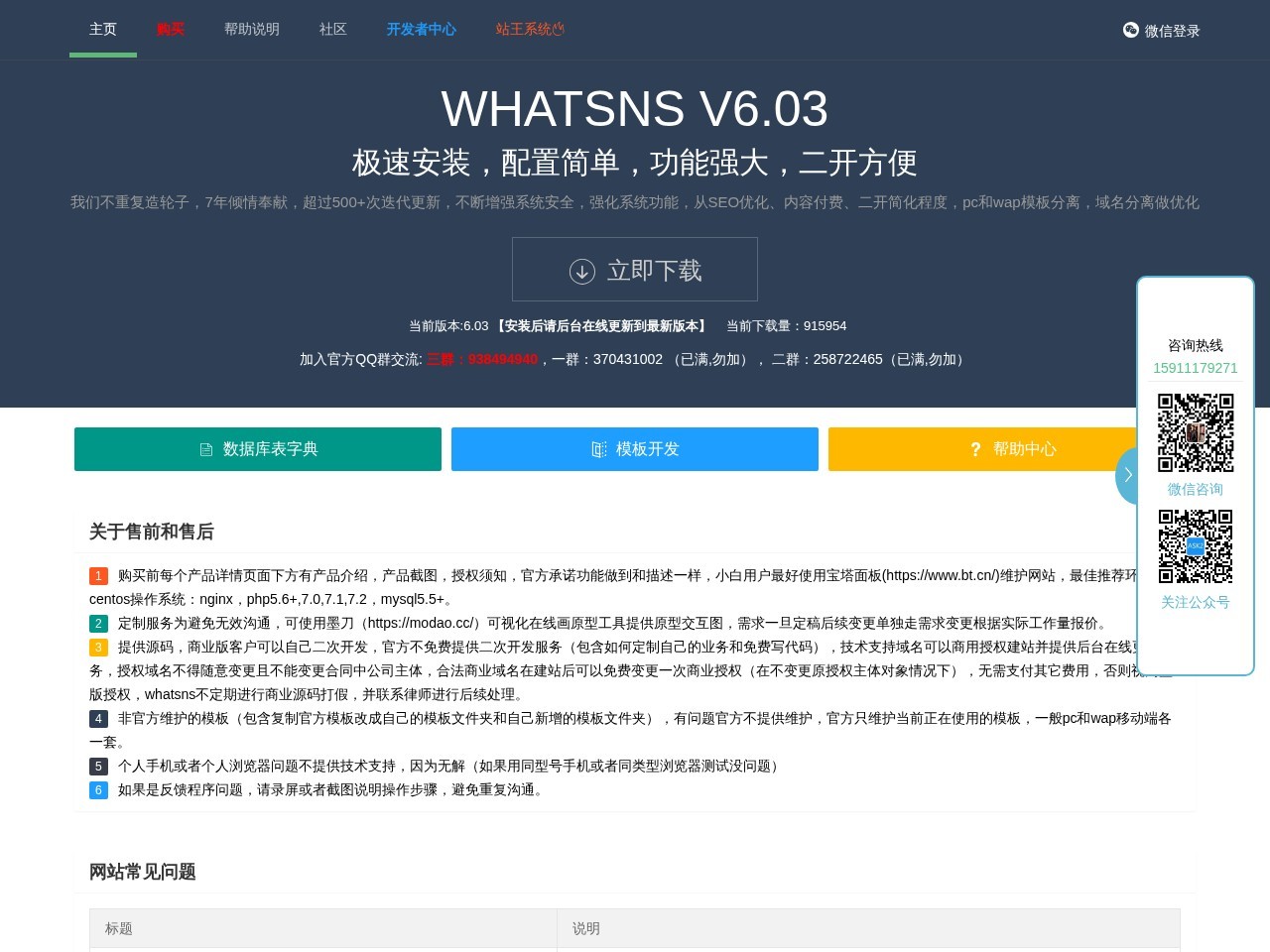Click the 当前下载量:915954 counter text
Viewport: 1270px width, 952px height.
[786, 325]
